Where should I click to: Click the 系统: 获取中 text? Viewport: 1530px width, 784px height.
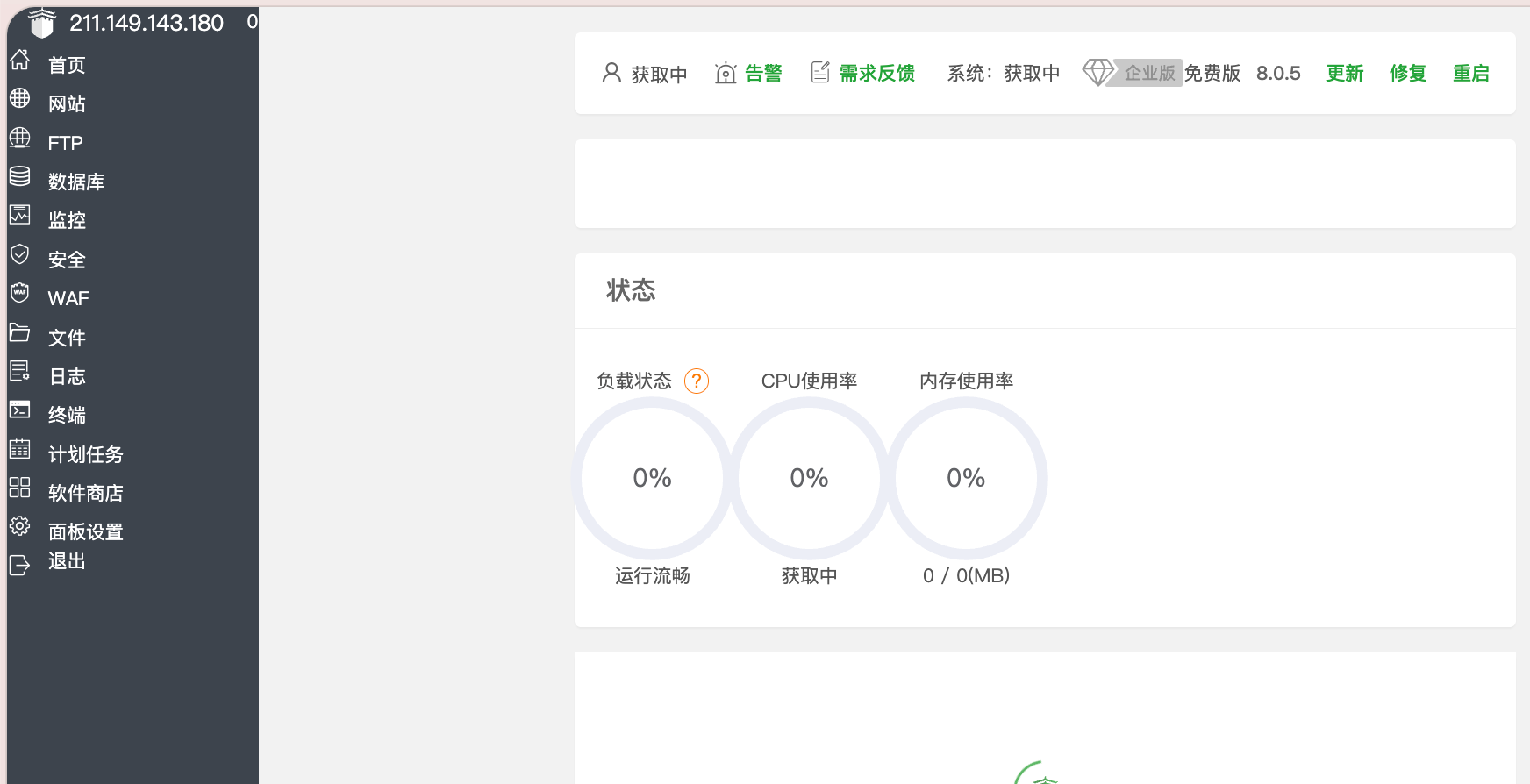pyautogui.click(x=1004, y=74)
